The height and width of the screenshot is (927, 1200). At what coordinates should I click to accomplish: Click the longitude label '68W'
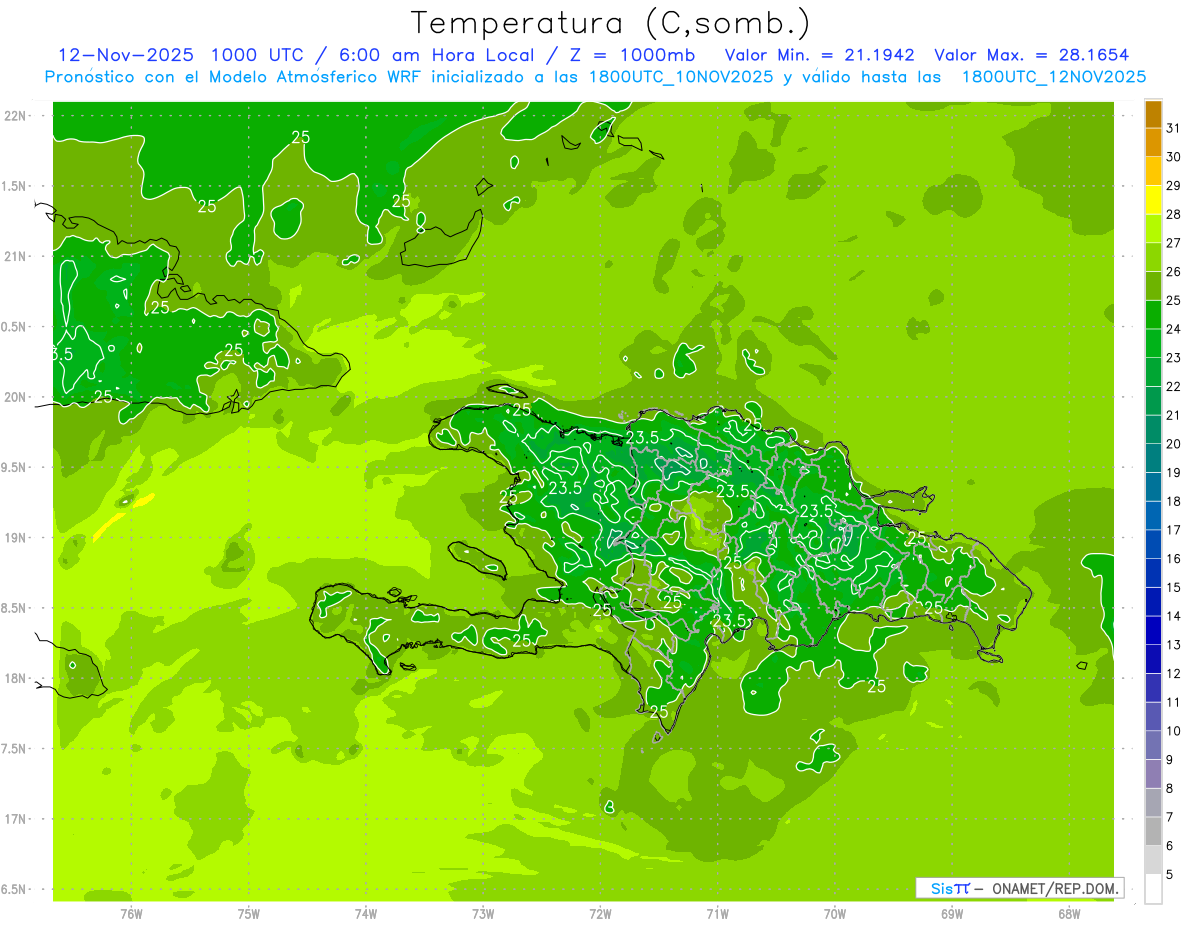tap(1069, 914)
